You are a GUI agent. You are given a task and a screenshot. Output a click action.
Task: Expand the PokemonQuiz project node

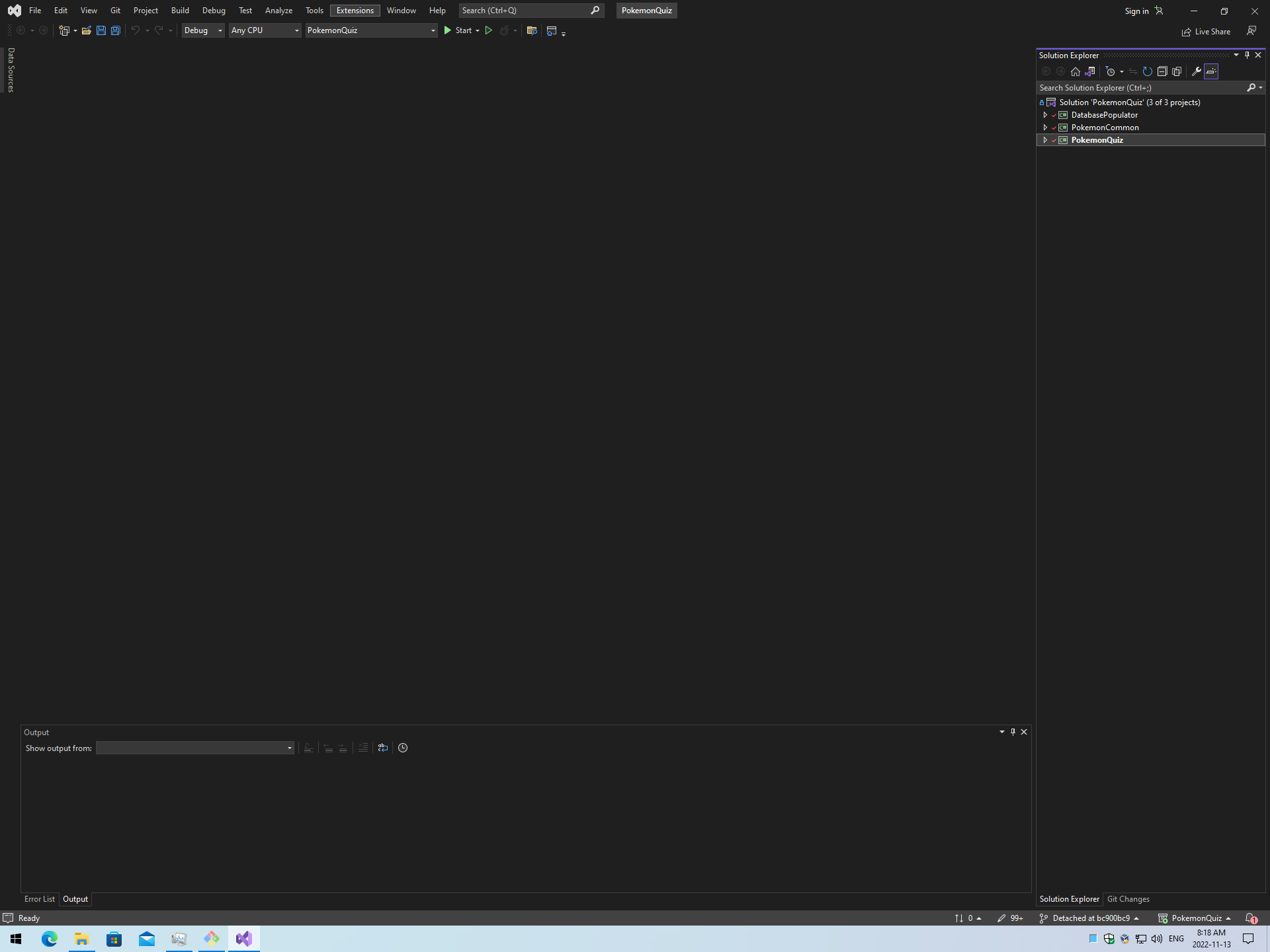pos(1045,140)
